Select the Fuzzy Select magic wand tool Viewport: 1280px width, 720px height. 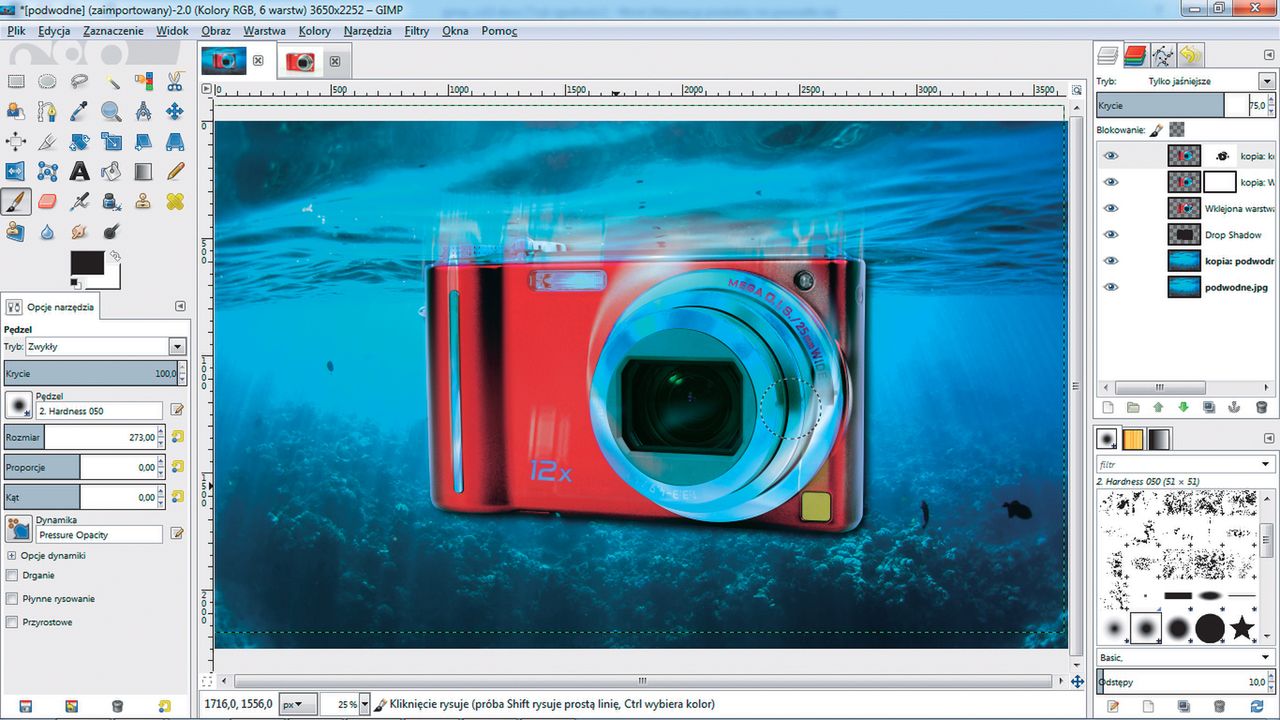(x=111, y=81)
